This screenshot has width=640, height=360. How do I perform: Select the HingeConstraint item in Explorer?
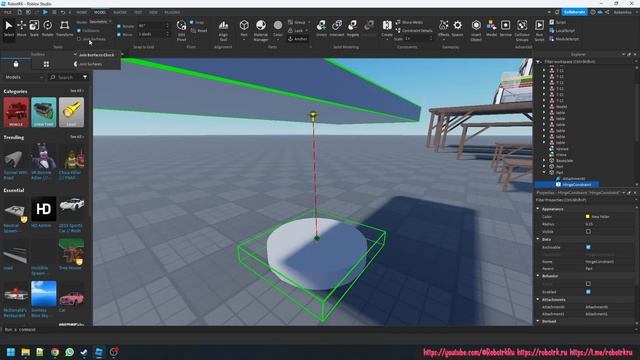click(577, 184)
